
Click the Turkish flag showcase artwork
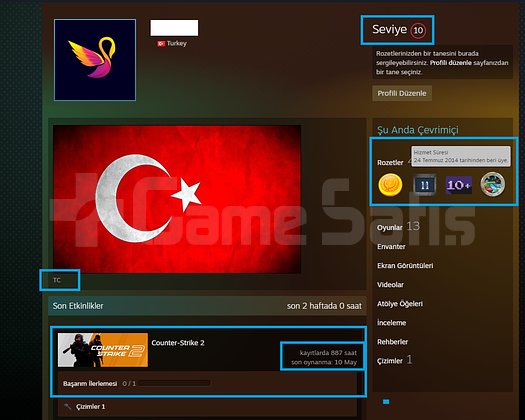click(177, 199)
